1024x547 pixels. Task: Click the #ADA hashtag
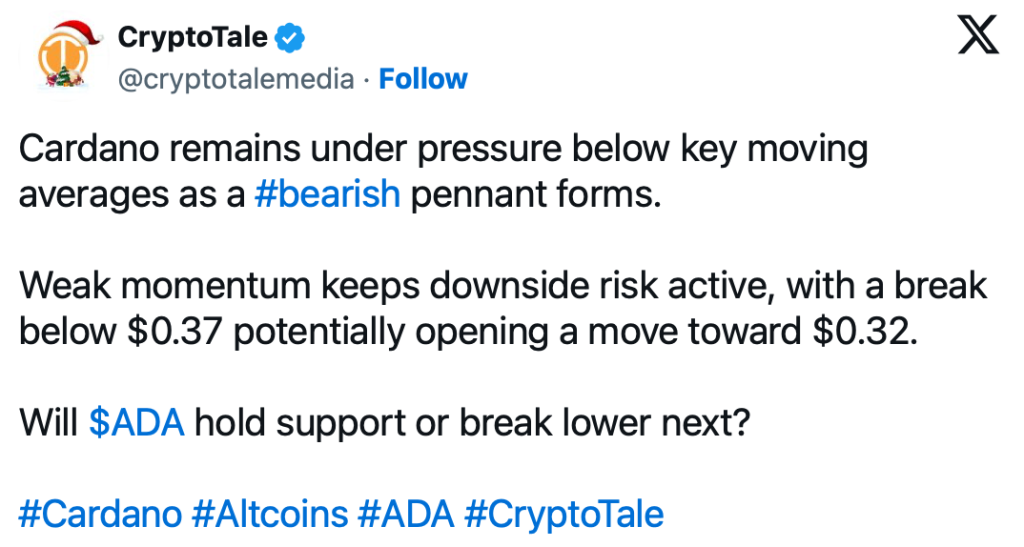405,514
